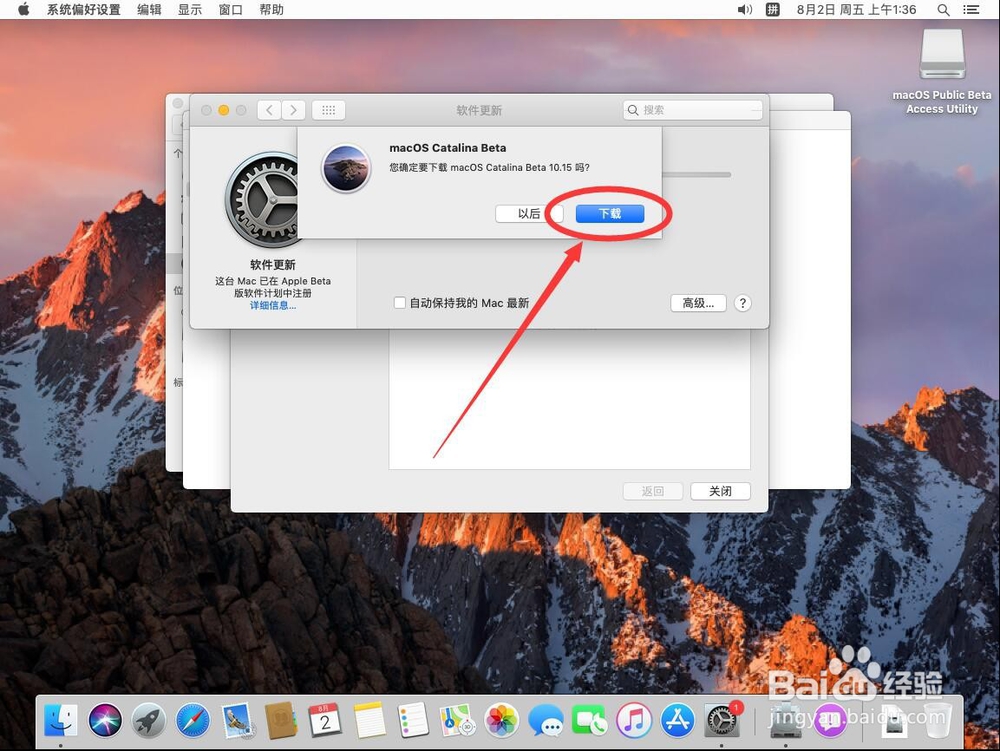Launch Siri from the Dock
Viewport: 1000px width, 751px height.
tap(105, 721)
